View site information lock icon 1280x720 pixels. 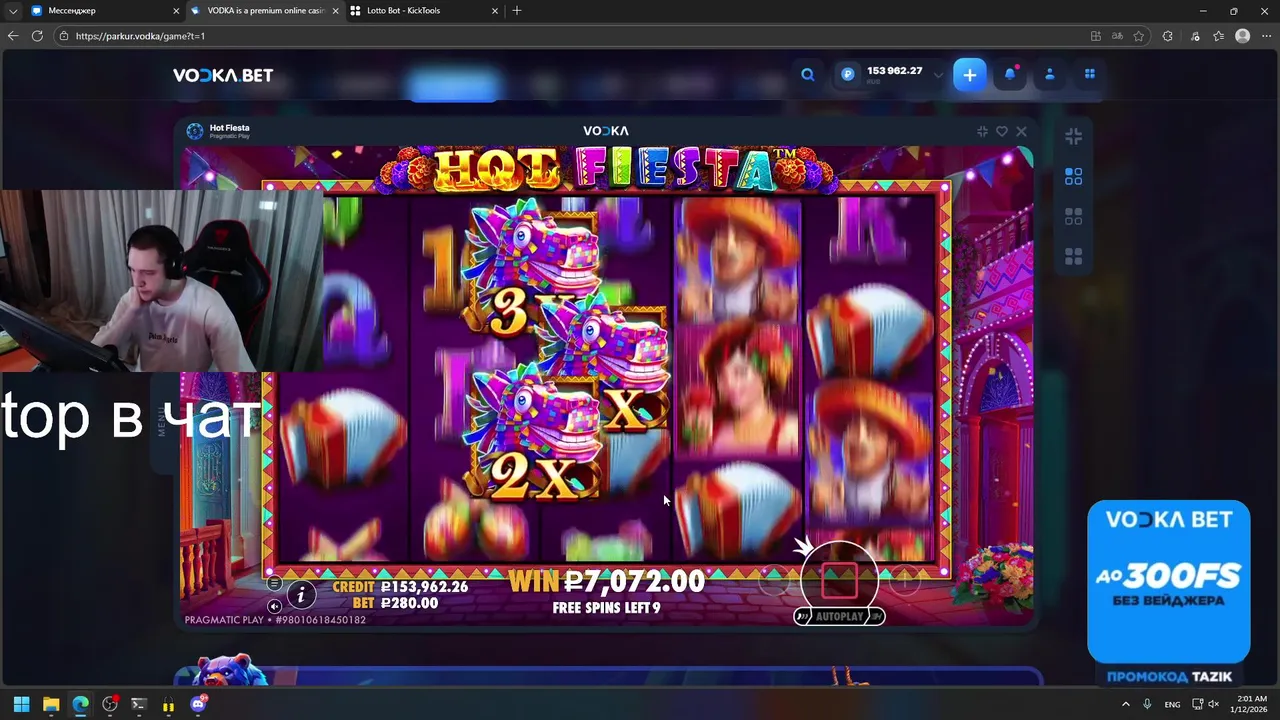click(x=64, y=36)
